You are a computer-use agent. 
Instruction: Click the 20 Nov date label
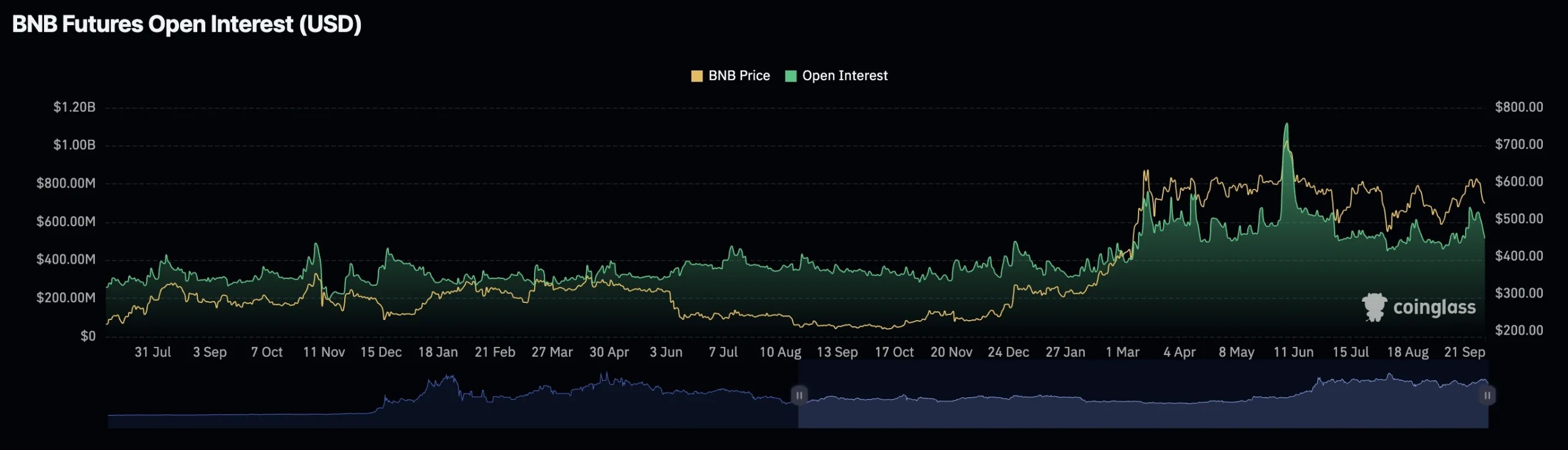click(951, 353)
